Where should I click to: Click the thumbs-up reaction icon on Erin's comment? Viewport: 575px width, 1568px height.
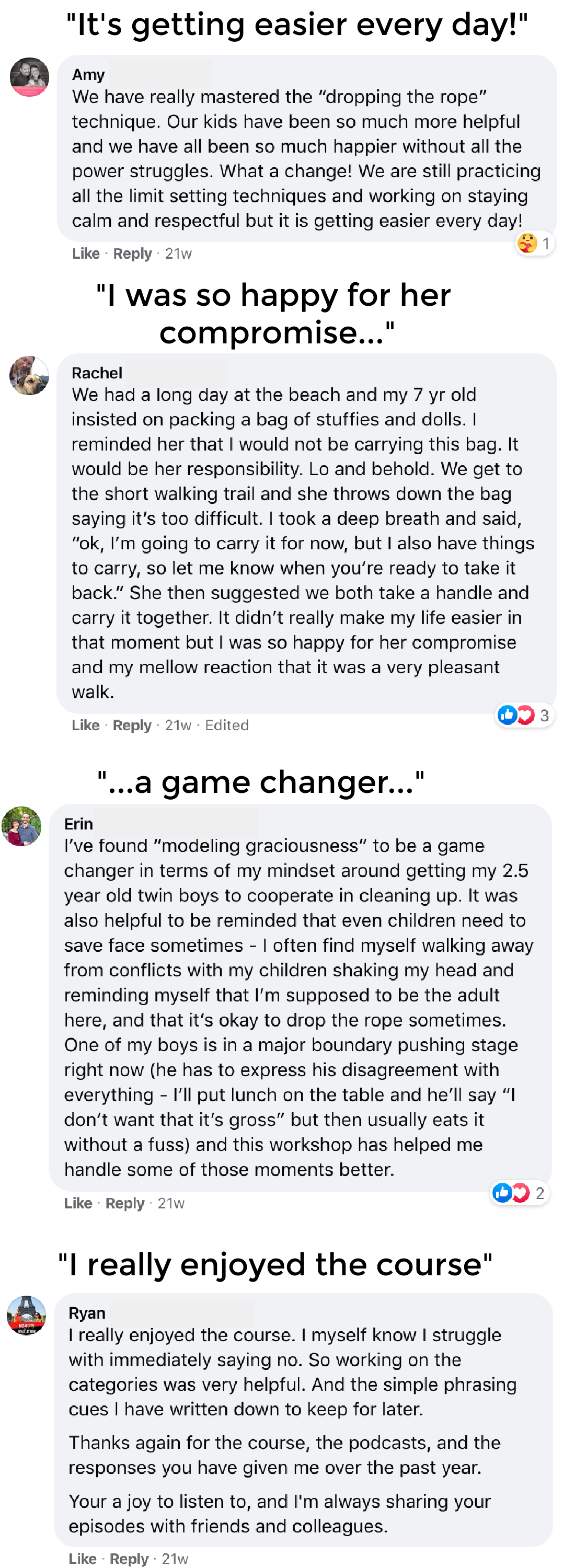coord(502,1192)
